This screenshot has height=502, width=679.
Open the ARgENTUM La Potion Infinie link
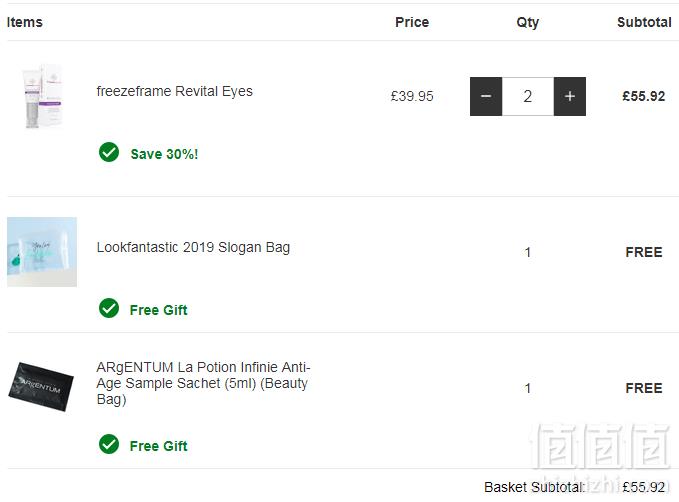coord(204,383)
